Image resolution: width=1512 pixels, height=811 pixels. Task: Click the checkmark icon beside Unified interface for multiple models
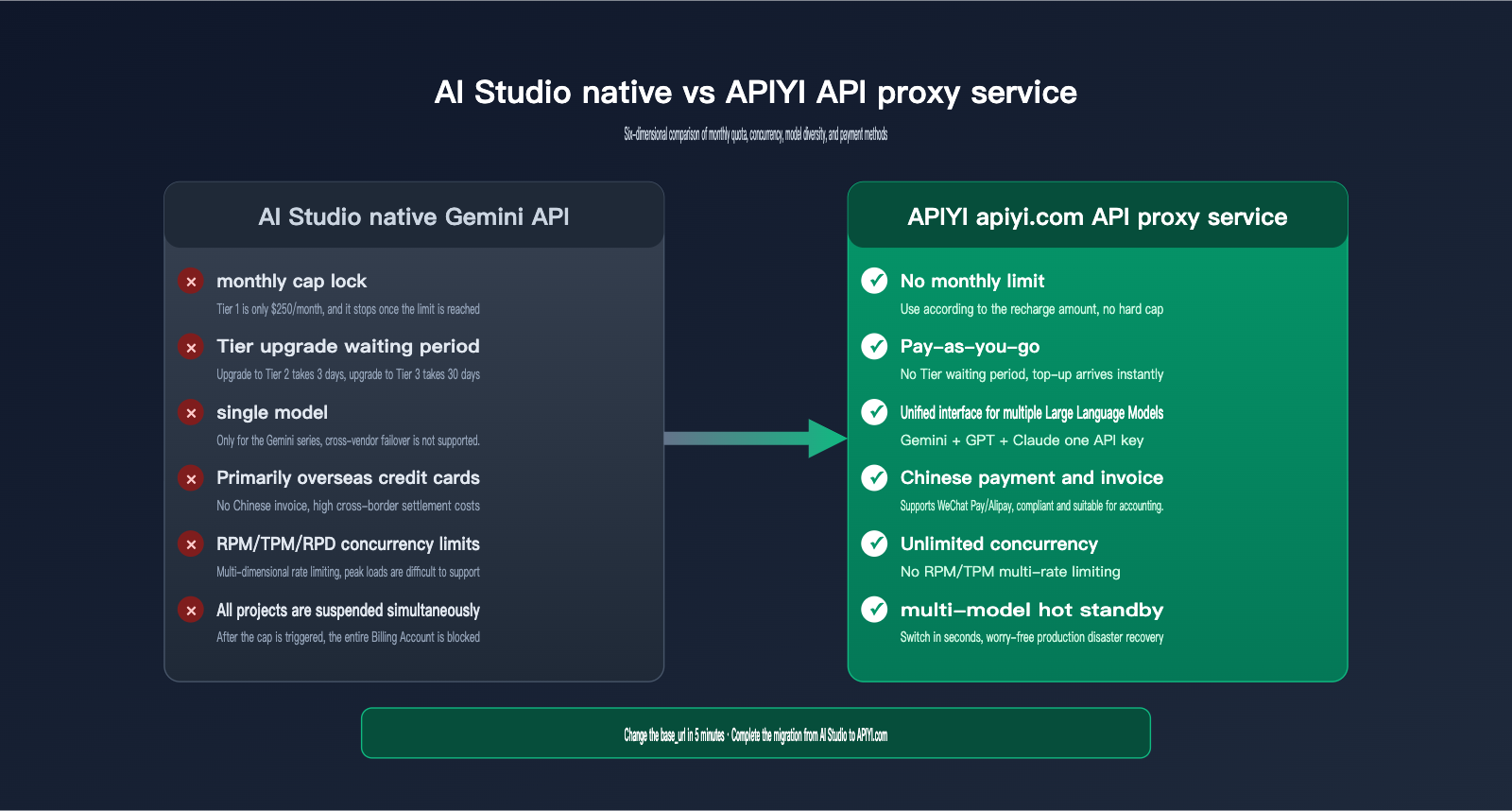[x=874, y=412]
